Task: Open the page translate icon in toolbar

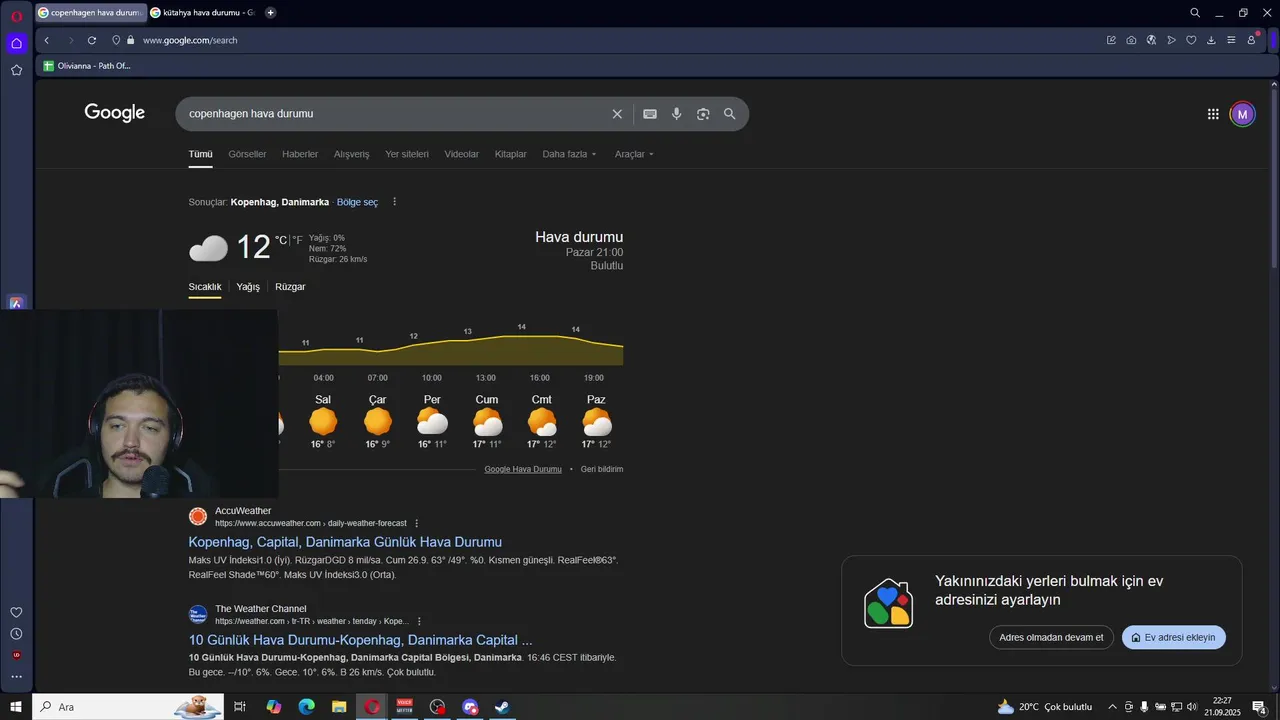Action: point(1151,40)
